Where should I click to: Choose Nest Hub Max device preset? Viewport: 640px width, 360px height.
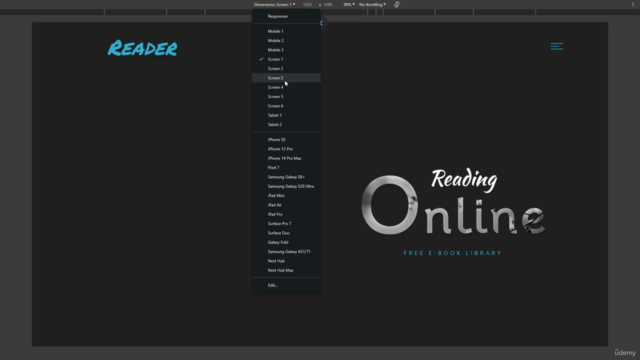[286, 270]
